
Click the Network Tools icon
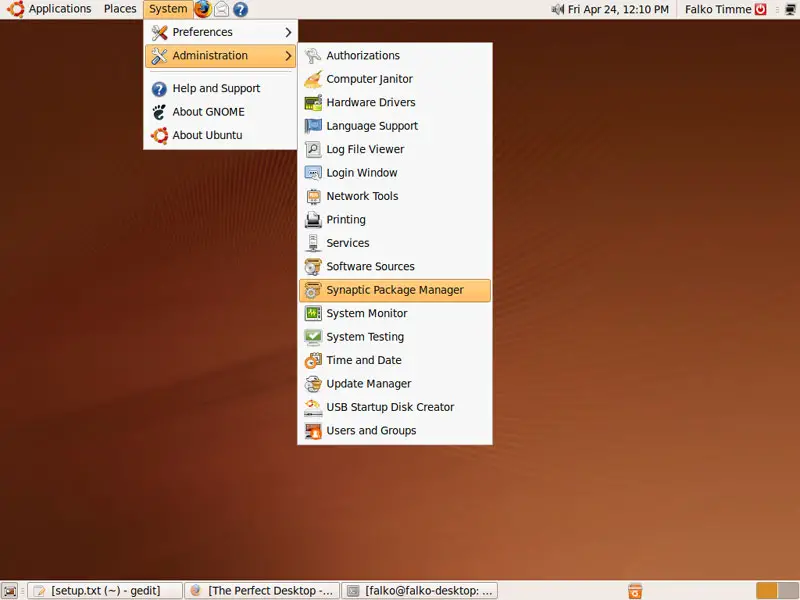313,196
